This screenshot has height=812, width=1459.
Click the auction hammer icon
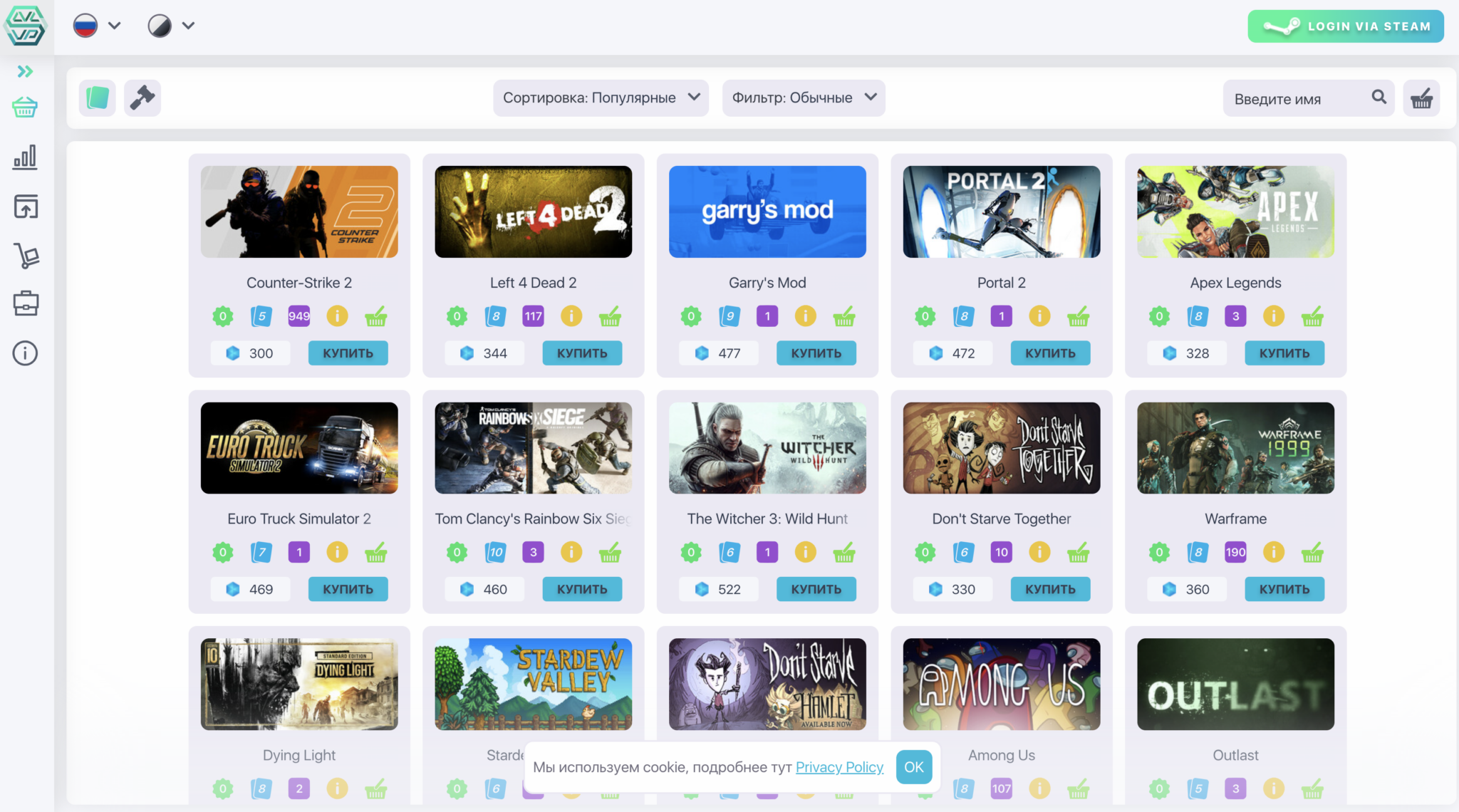[x=142, y=98]
